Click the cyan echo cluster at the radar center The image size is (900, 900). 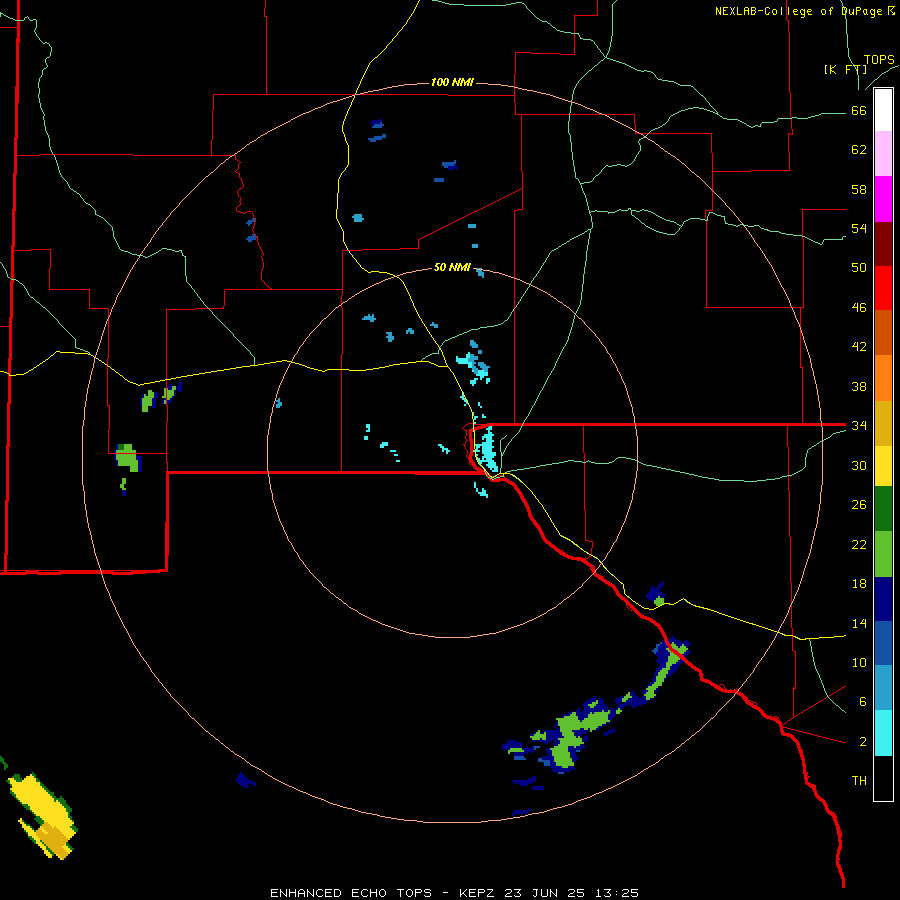(x=487, y=448)
